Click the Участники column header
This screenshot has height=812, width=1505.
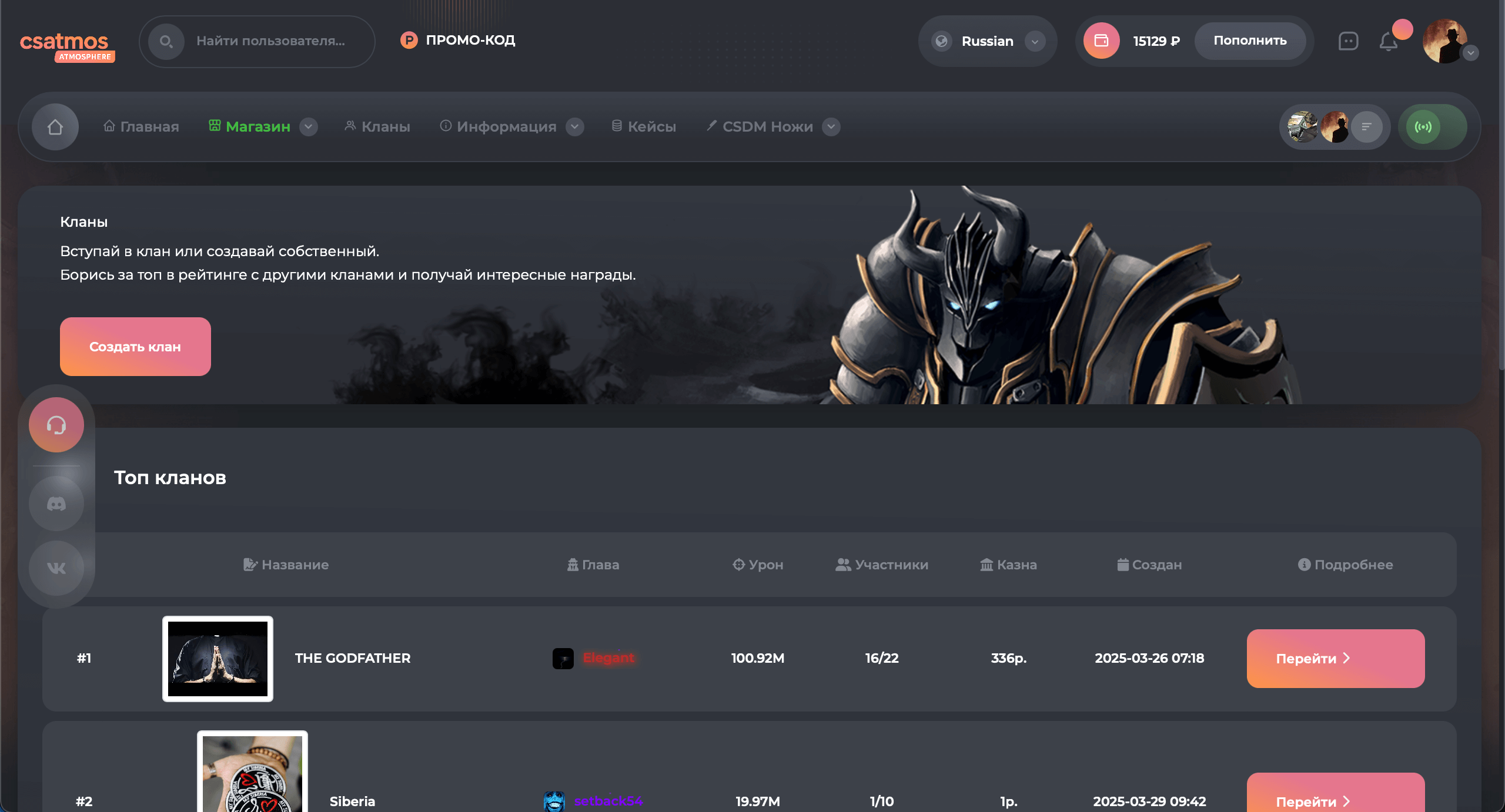pyautogui.click(x=882, y=565)
